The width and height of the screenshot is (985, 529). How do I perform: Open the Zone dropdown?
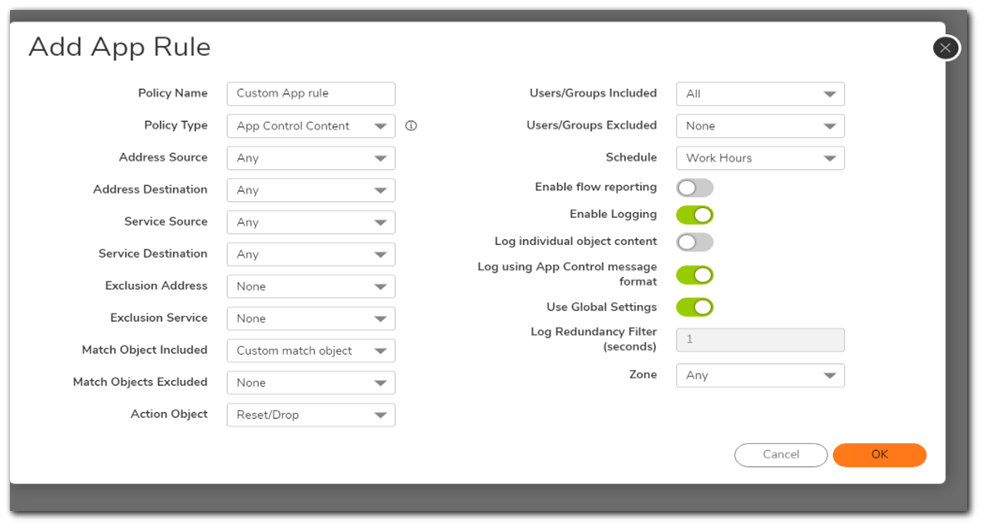760,375
